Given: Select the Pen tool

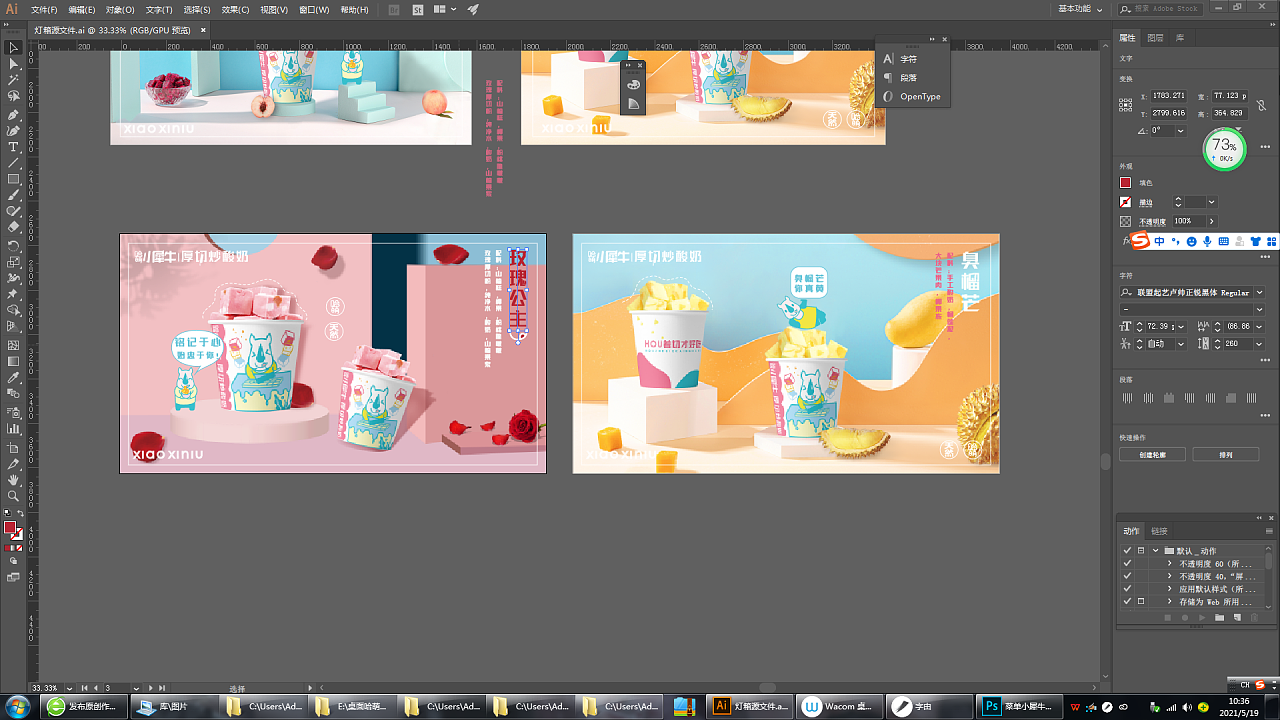Looking at the screenshot, I should point(14,115).
